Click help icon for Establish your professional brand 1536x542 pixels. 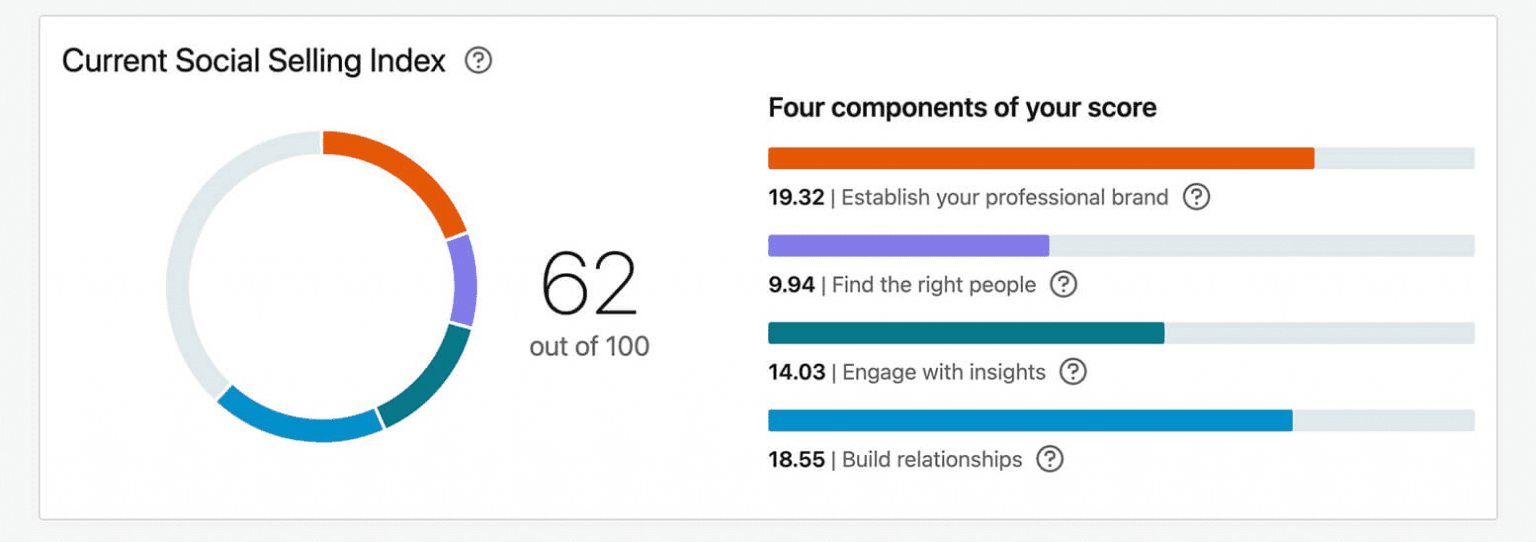1196,197
